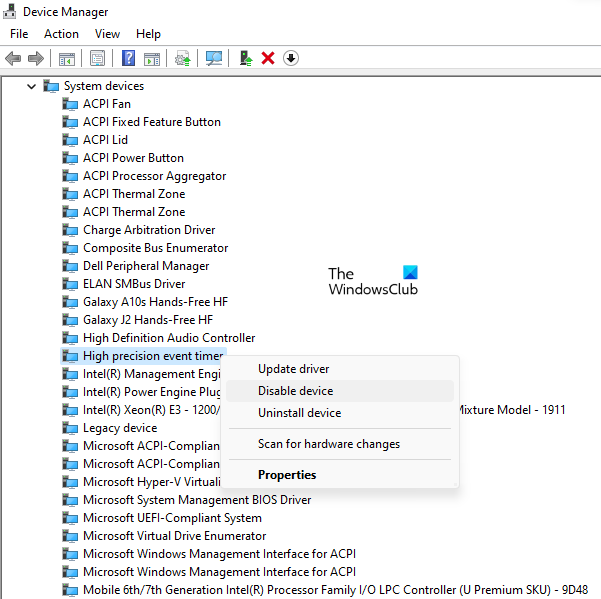The height and width of the screenshot is (599, 601).
Task: Select Intel(R) Management Engine device row
Action: tap(151, 374)
